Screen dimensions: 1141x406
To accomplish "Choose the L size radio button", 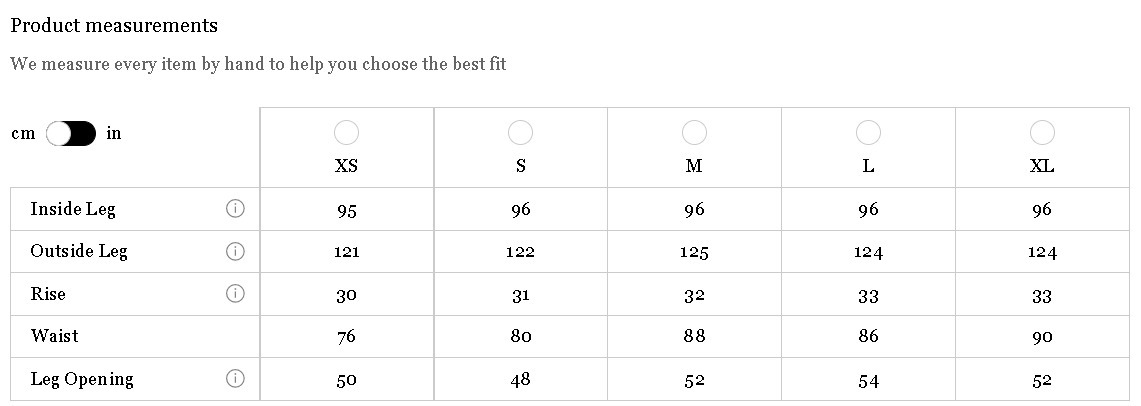I will (868, 132).
